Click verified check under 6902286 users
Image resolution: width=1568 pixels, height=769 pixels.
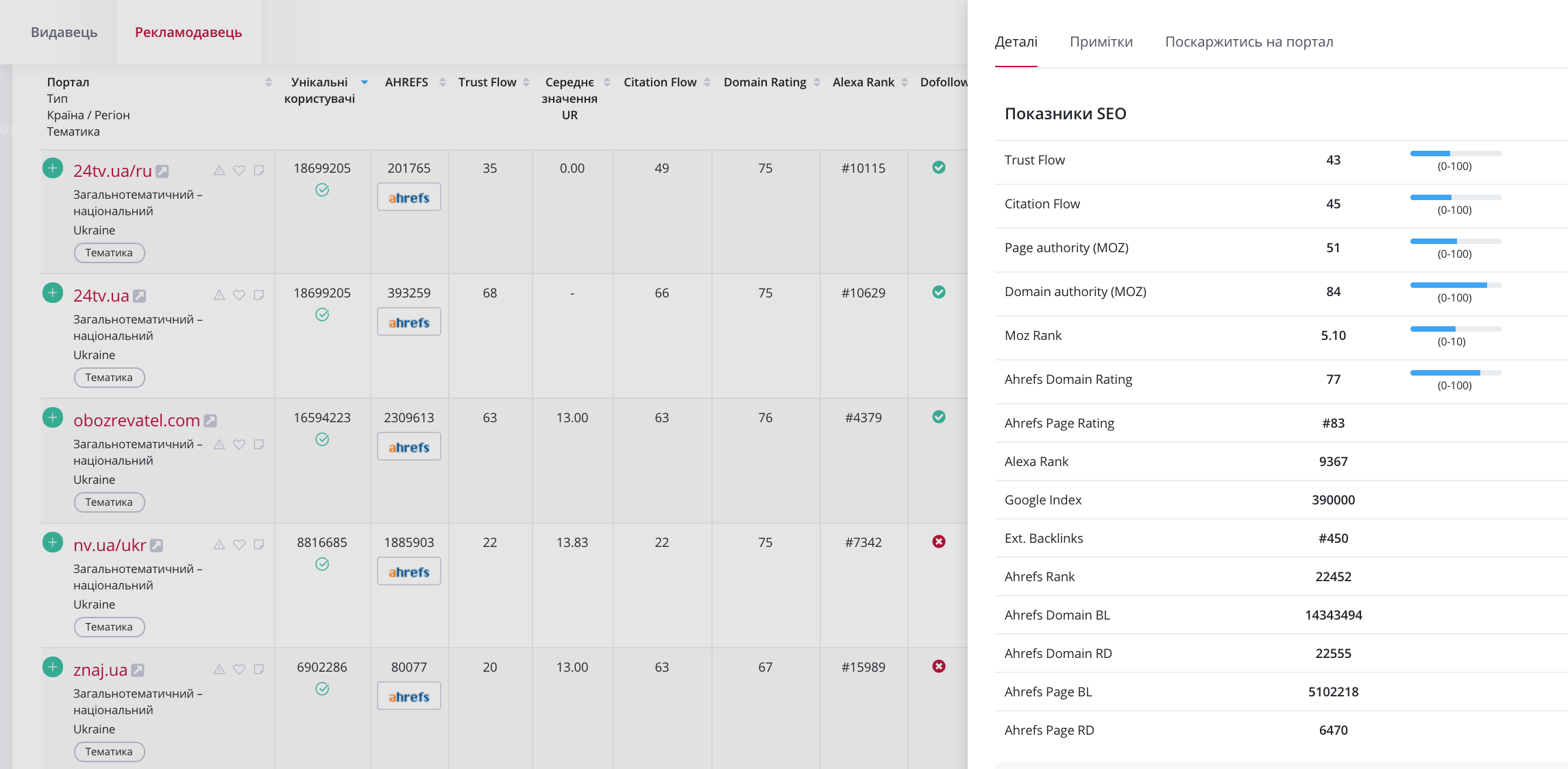click(322, 689)
